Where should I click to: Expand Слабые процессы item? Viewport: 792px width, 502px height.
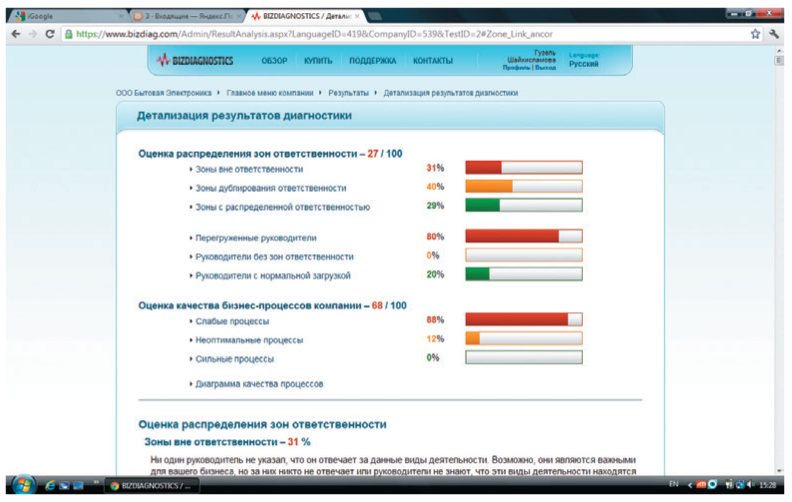[x=231, y=321]
